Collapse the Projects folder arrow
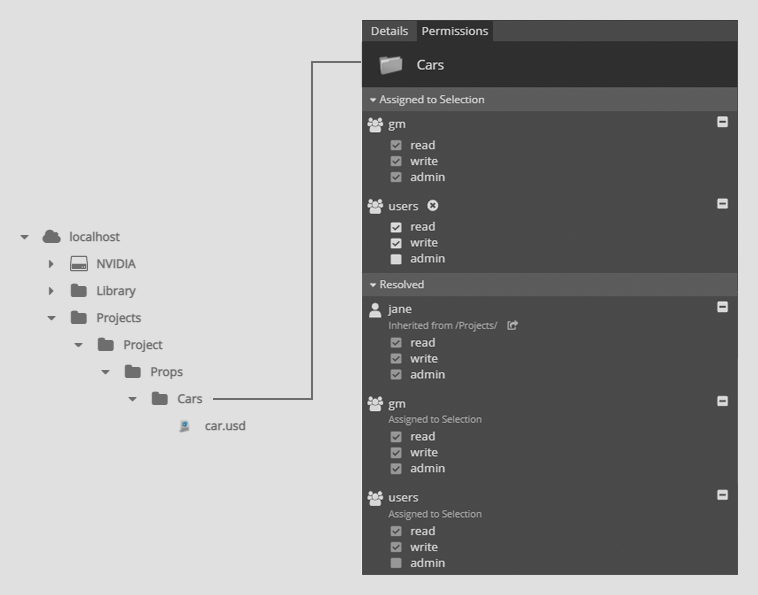This screenshot has height=595, width=758. (51, 318)
